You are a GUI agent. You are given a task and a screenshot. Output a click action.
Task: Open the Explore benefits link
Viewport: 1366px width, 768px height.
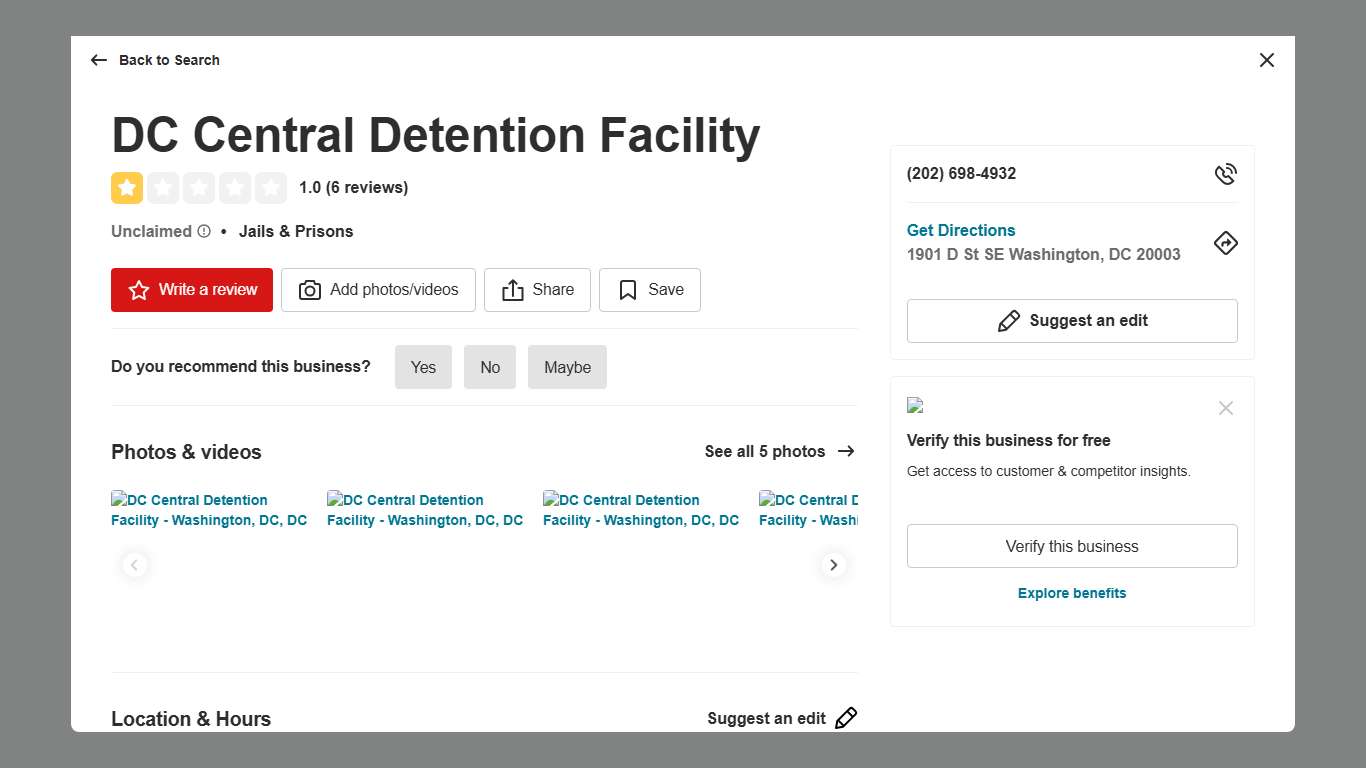[1071, 593]
